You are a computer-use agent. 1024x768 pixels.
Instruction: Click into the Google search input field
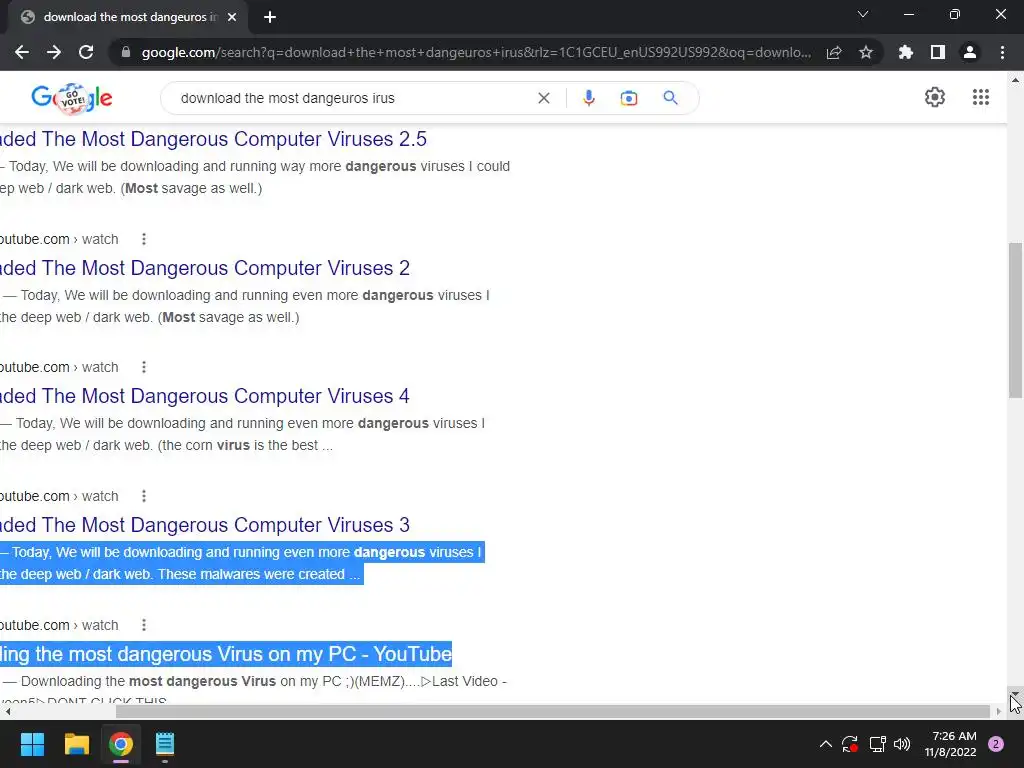coord(353,98)
